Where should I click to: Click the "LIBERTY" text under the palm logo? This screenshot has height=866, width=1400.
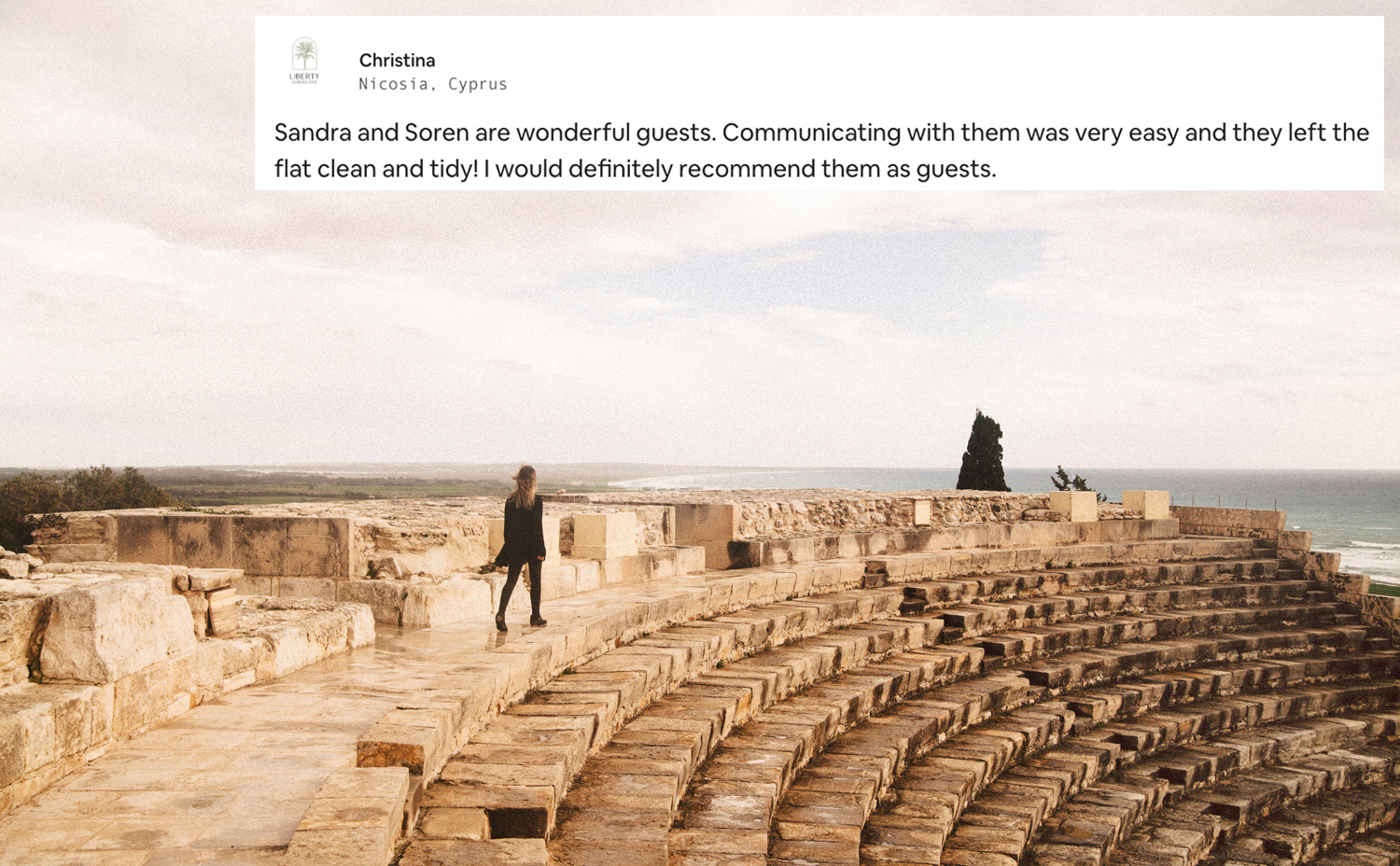[x=304, y=77]
